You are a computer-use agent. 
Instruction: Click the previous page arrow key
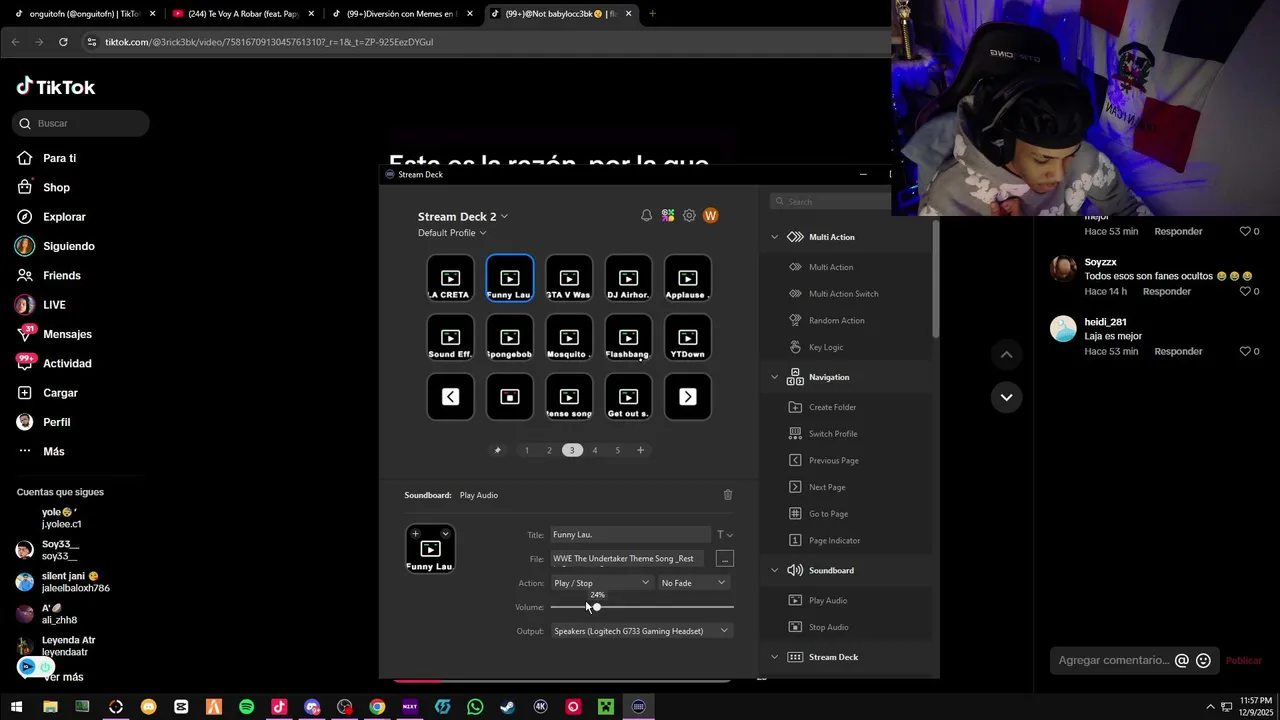(x=450, y=397)
